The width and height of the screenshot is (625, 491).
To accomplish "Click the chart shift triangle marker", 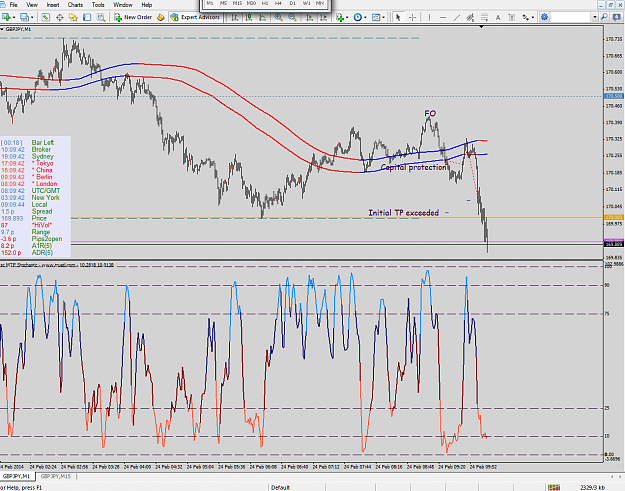I will pyautogui.click(x=482, y=27).
